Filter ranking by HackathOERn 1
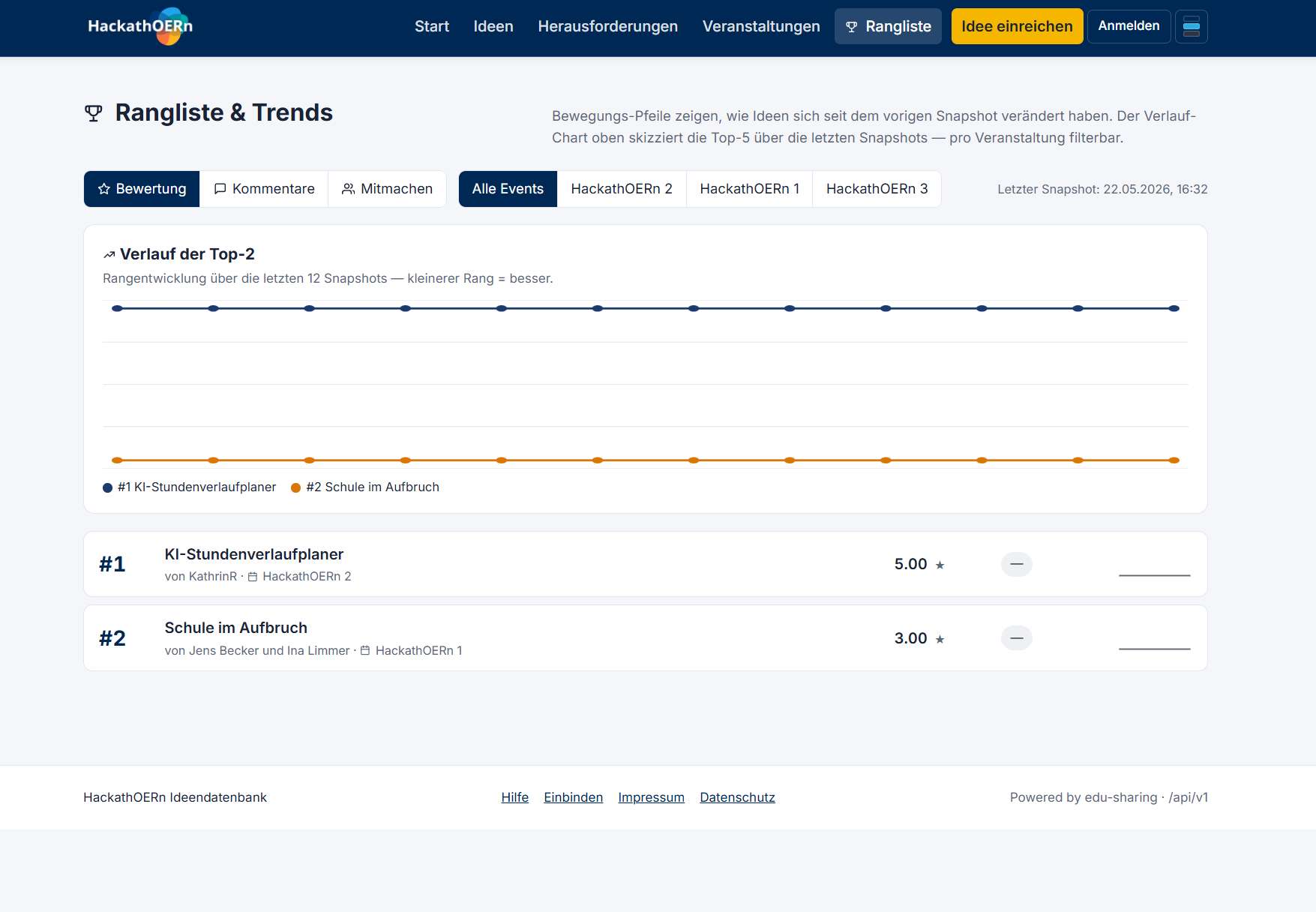The height and width of the screenshot is (912, 1316). point(750,189)
